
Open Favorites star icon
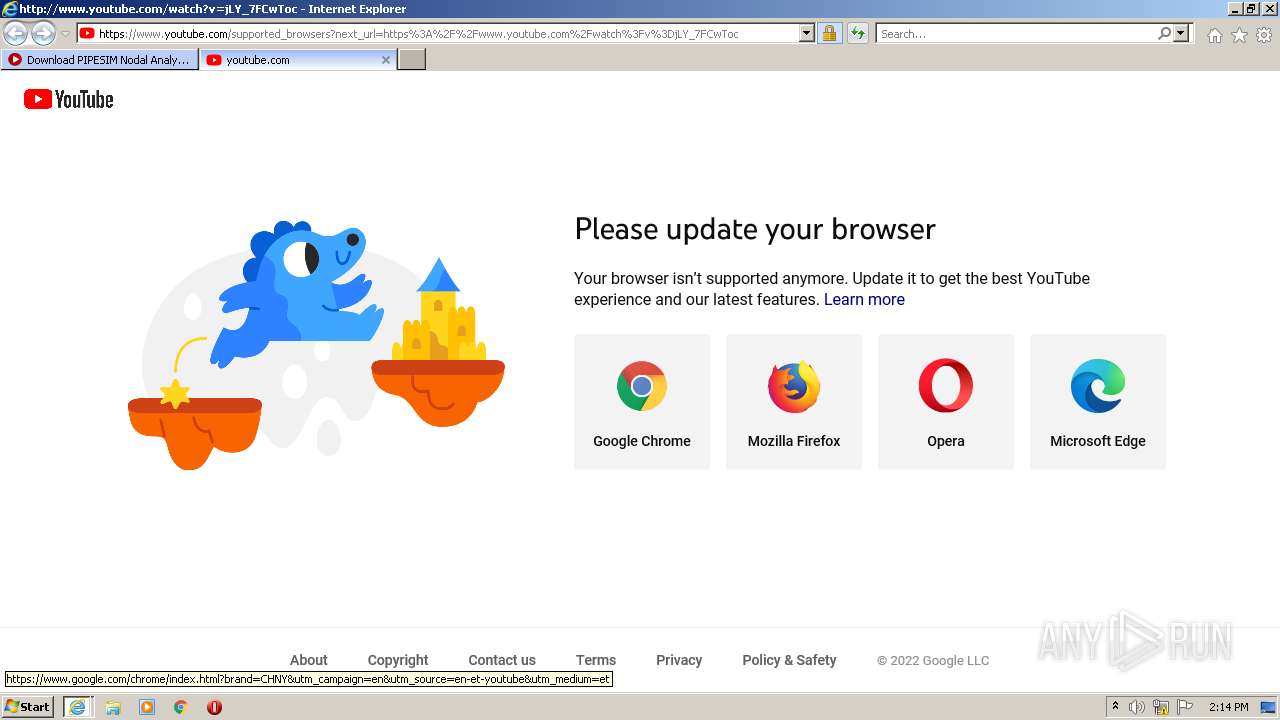[1239, 35]
